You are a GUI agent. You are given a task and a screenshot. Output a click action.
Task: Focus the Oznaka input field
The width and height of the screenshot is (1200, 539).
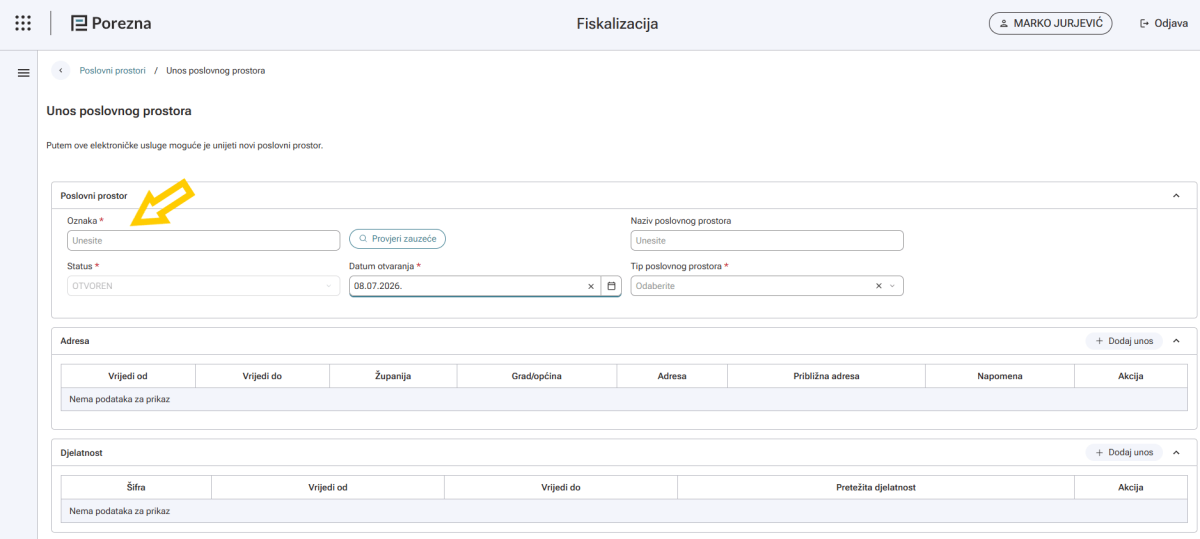pos(204,240)
